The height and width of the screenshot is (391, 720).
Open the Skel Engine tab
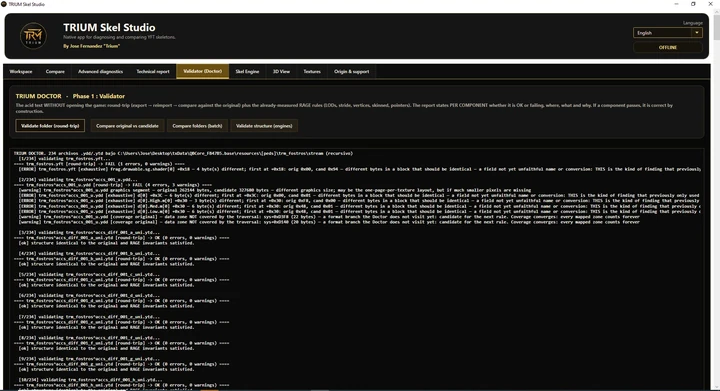pos(247,72)
